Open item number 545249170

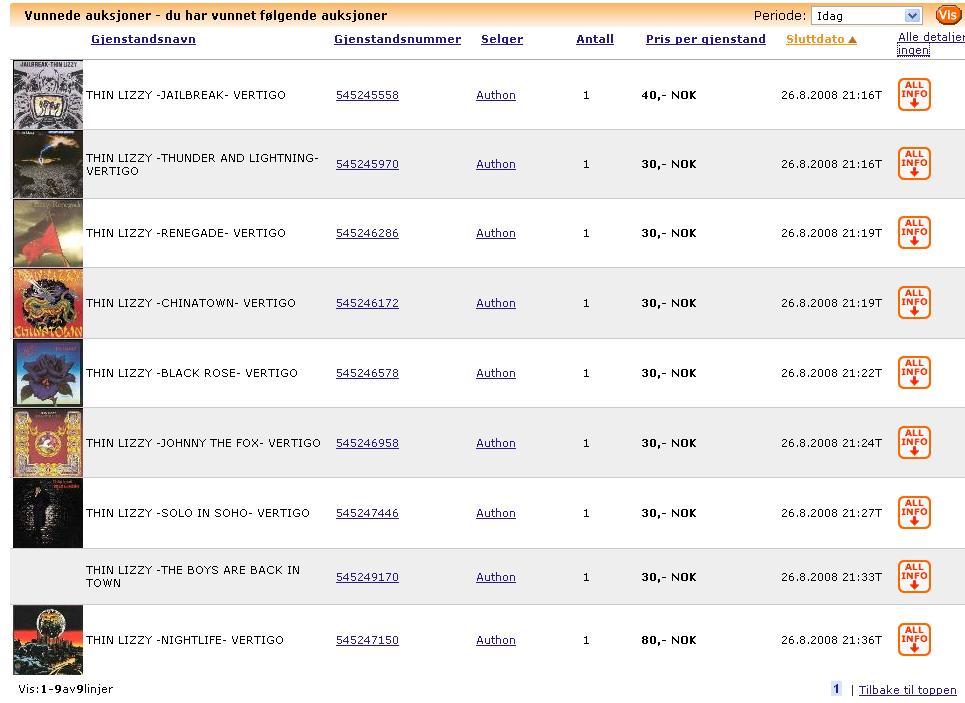click(367, 577)
